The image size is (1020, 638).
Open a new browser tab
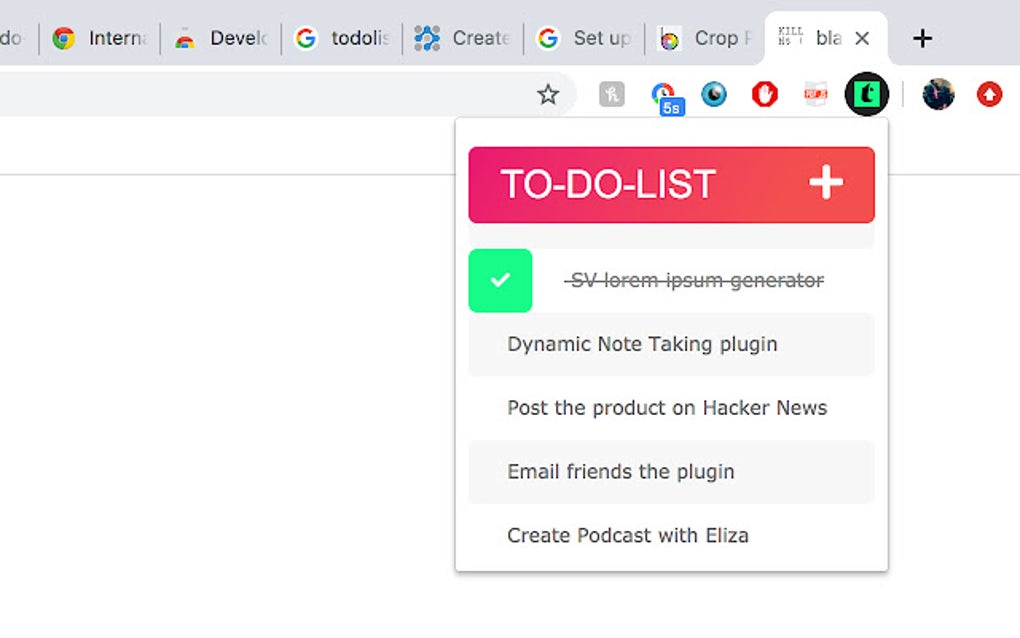click(x=921, y=38)
